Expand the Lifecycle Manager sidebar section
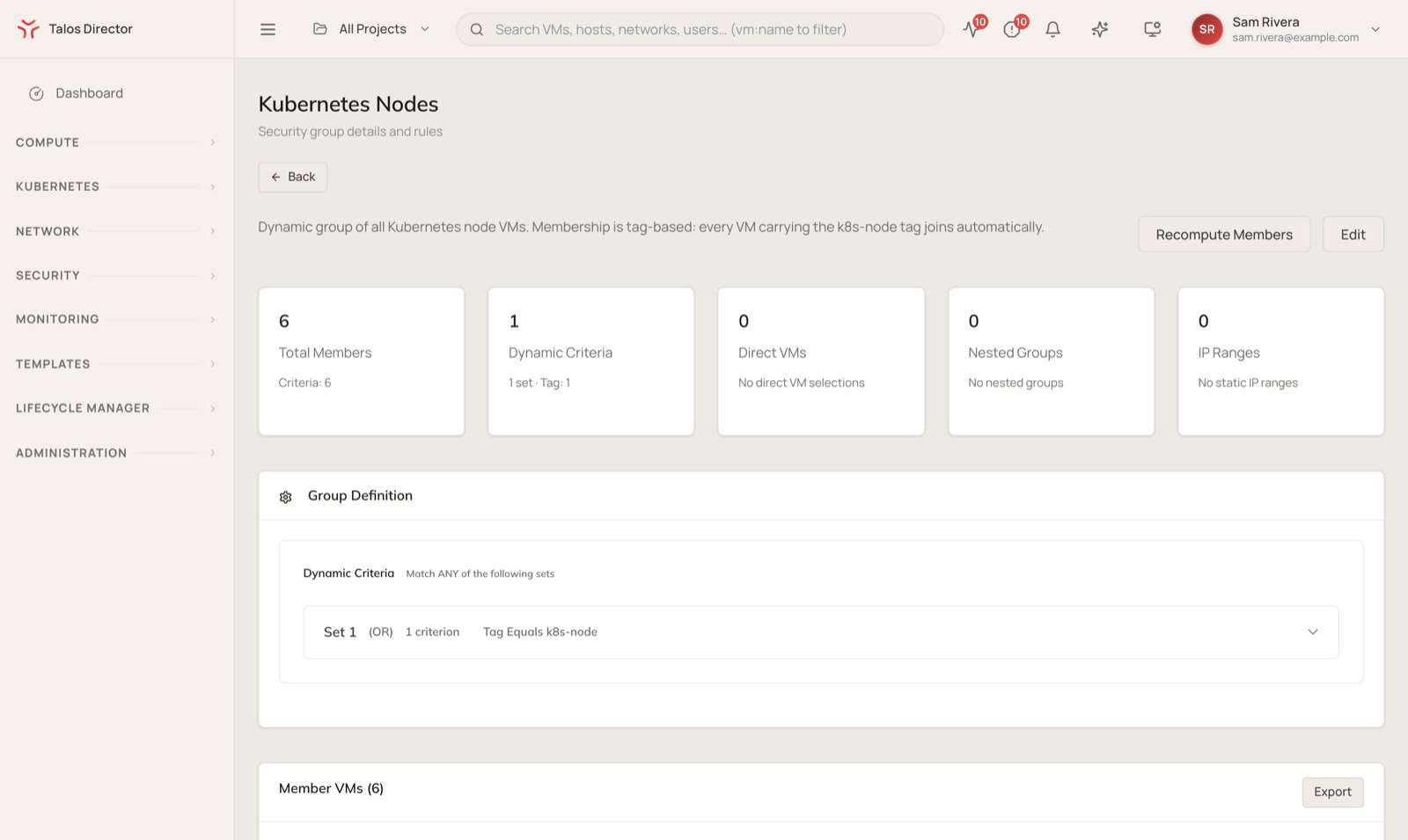Screen dimensions: 1408x840 point(116,408)
